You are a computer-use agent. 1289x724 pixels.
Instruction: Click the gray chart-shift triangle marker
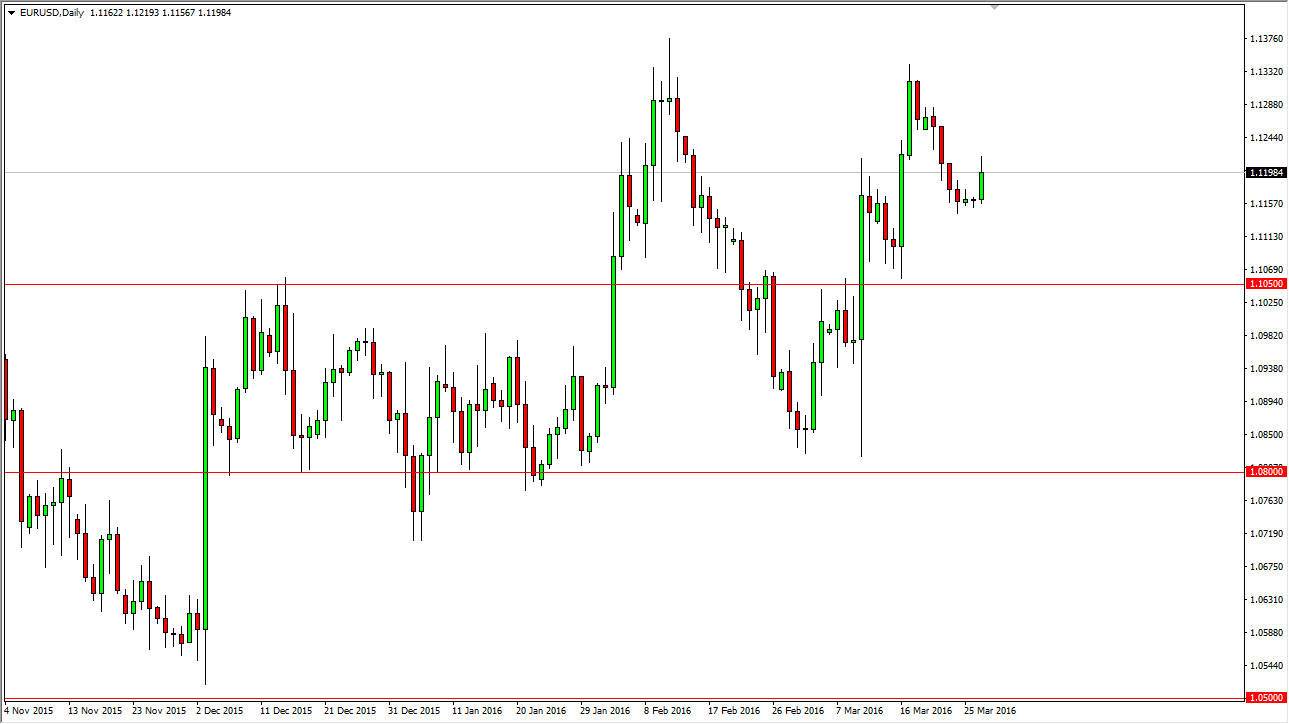click(x=994, y=8)
